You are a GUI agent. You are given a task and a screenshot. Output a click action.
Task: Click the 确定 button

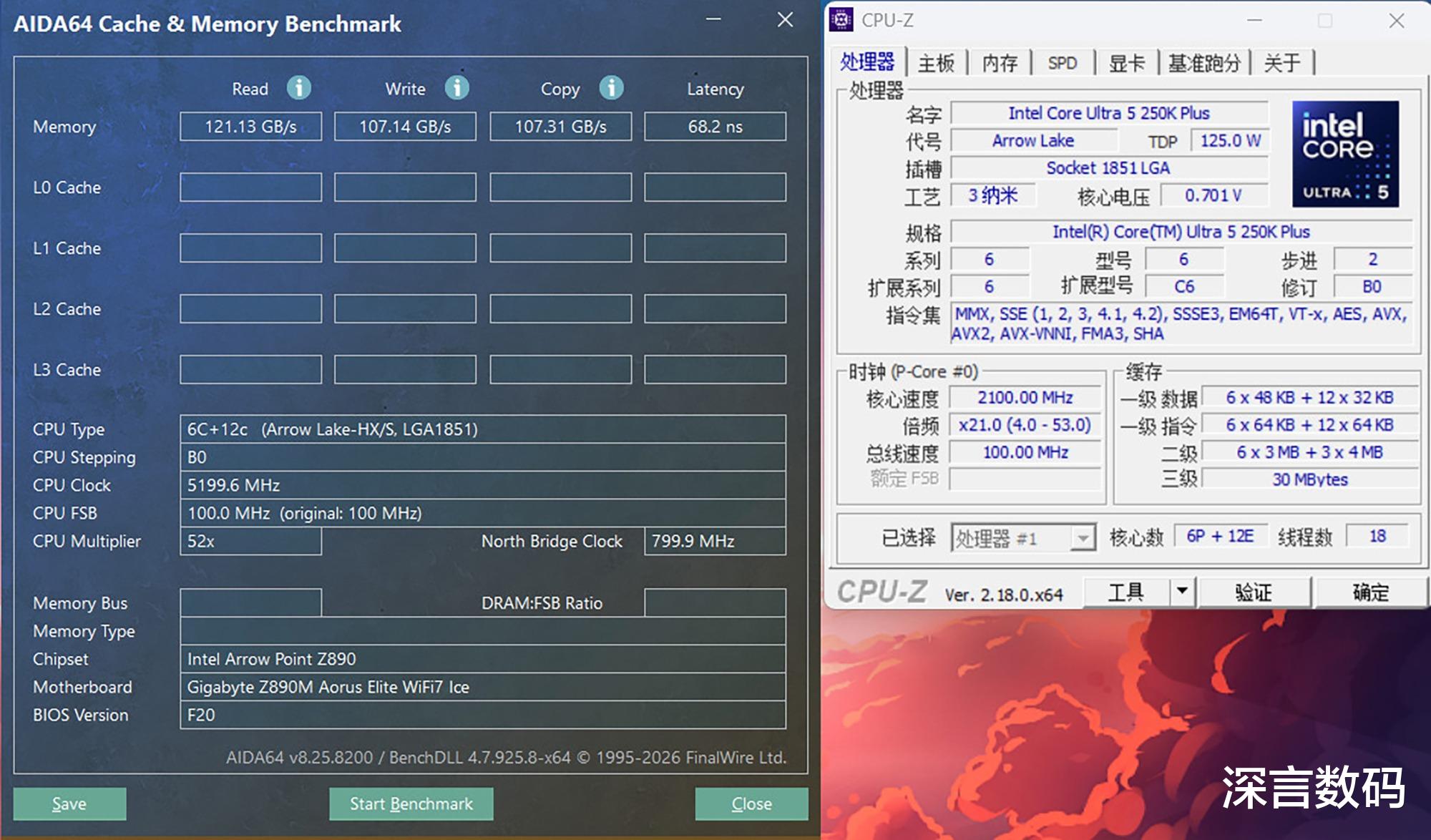coord(1370,592)
